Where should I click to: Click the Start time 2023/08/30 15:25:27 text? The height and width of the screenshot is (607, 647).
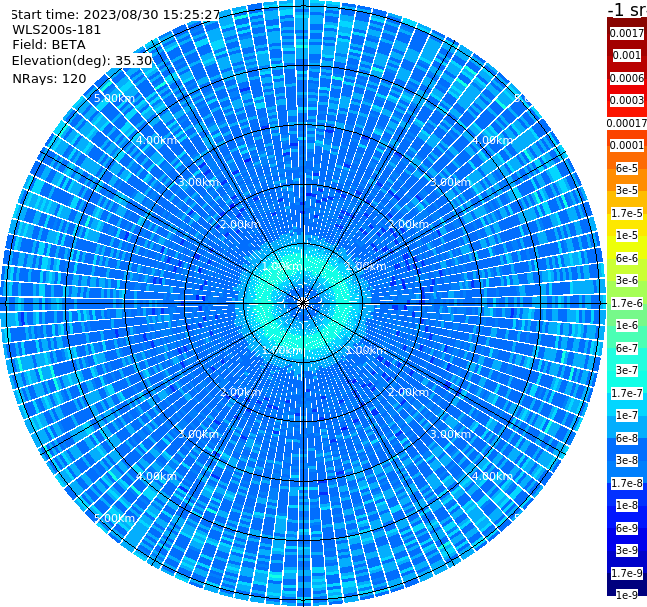point(116,14)
